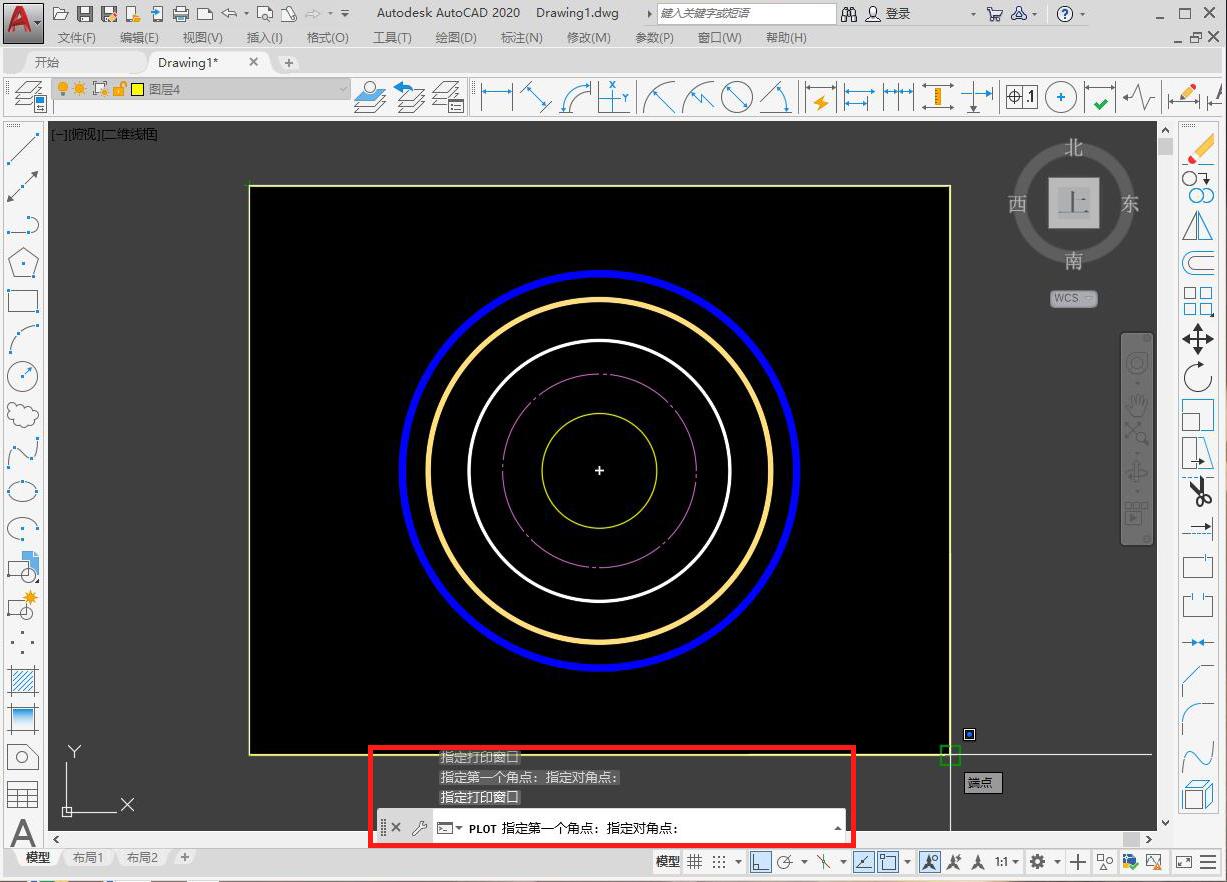Switch to the 布局1 layout tab
Screen dimensions: 1227x882
click(x=88, y=858)
